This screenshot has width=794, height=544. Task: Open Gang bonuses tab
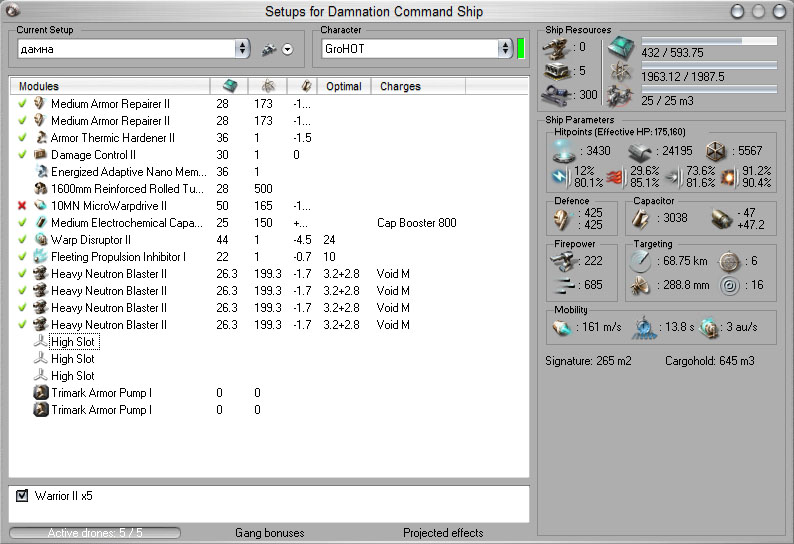270,533
